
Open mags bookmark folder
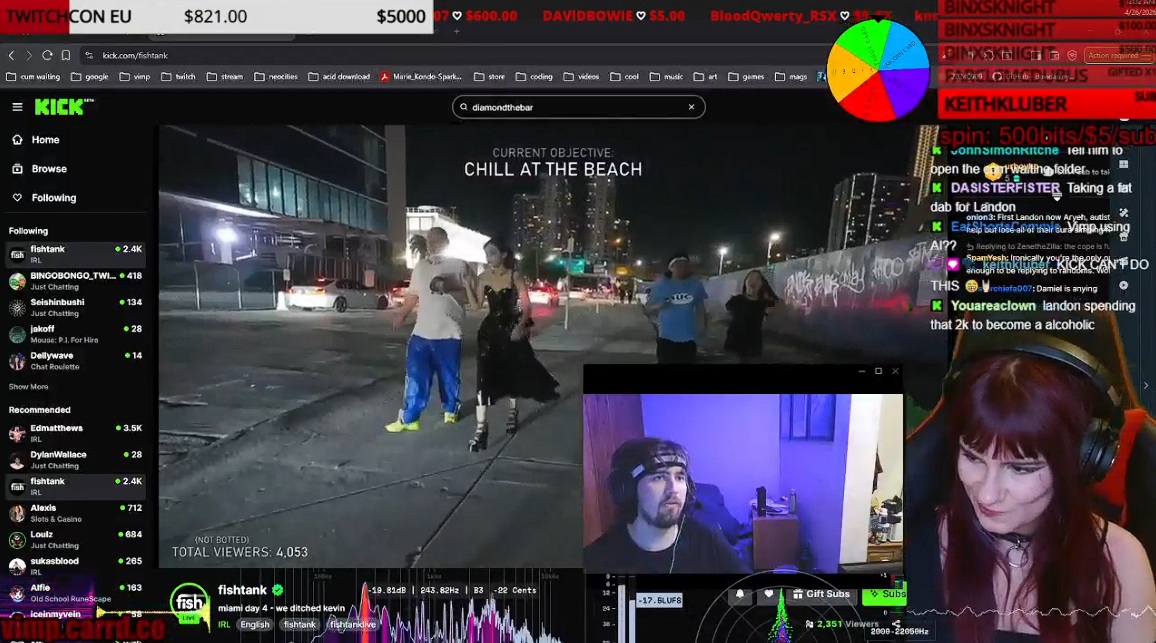click(791, 77)
